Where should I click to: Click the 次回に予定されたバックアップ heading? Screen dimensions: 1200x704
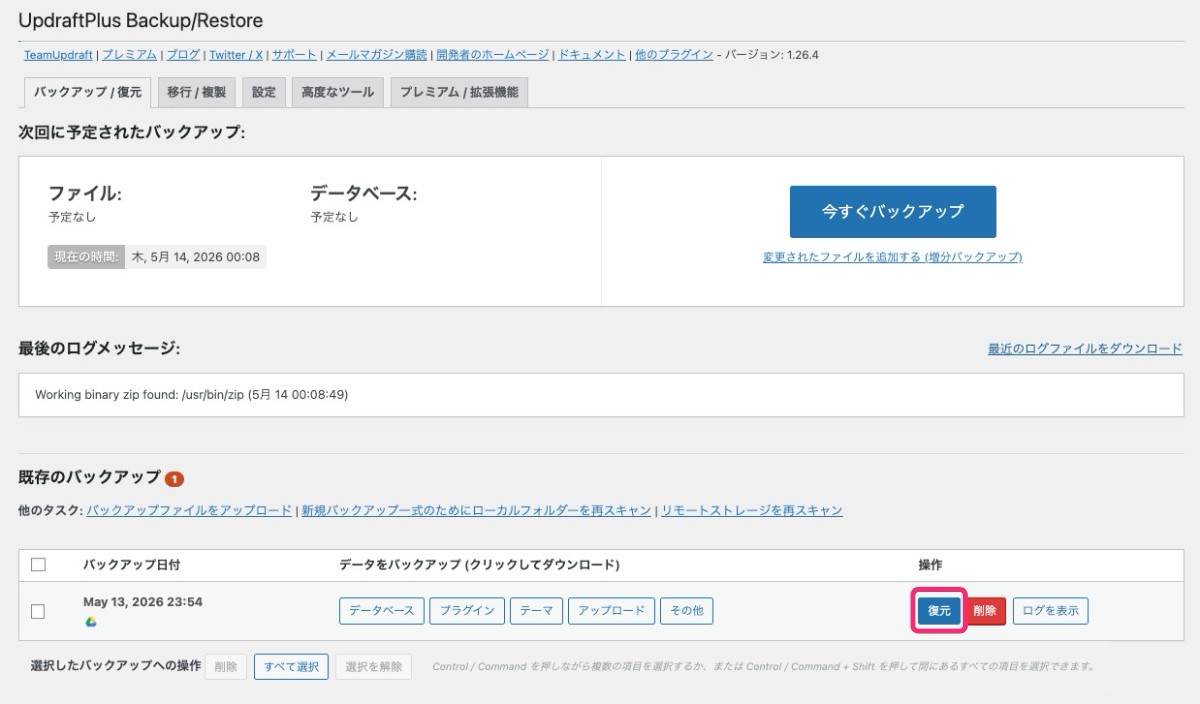pos(132,131)
